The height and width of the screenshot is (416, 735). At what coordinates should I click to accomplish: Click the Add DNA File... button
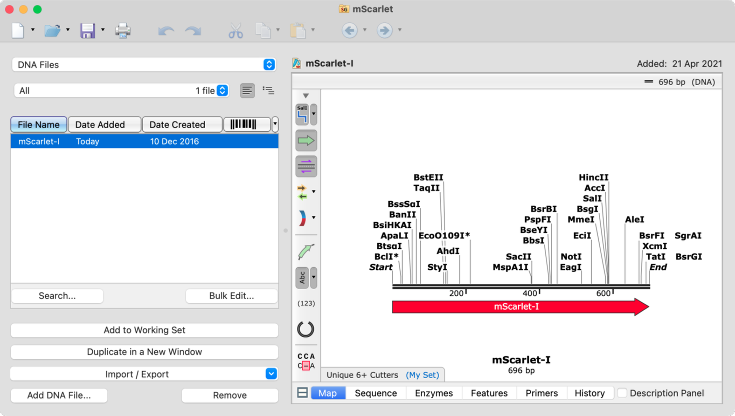(x=59, y=395)
